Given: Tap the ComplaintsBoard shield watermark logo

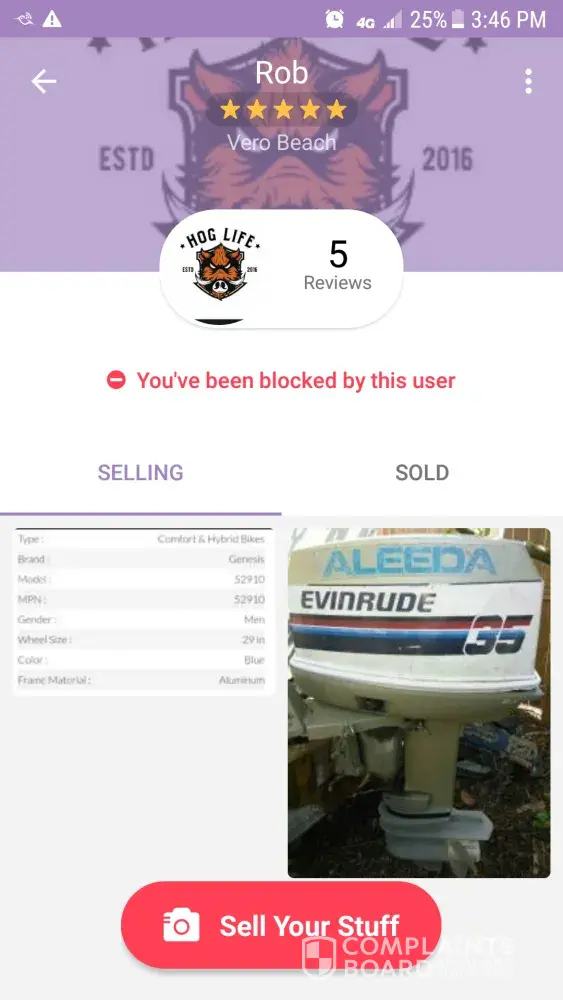Looking at the screenshot, I should [x=319, y=957].
